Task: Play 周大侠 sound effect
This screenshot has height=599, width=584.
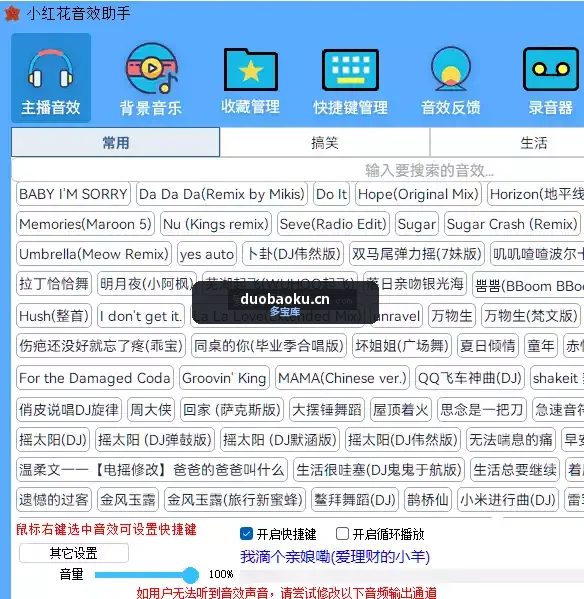Action: point(151,410)
